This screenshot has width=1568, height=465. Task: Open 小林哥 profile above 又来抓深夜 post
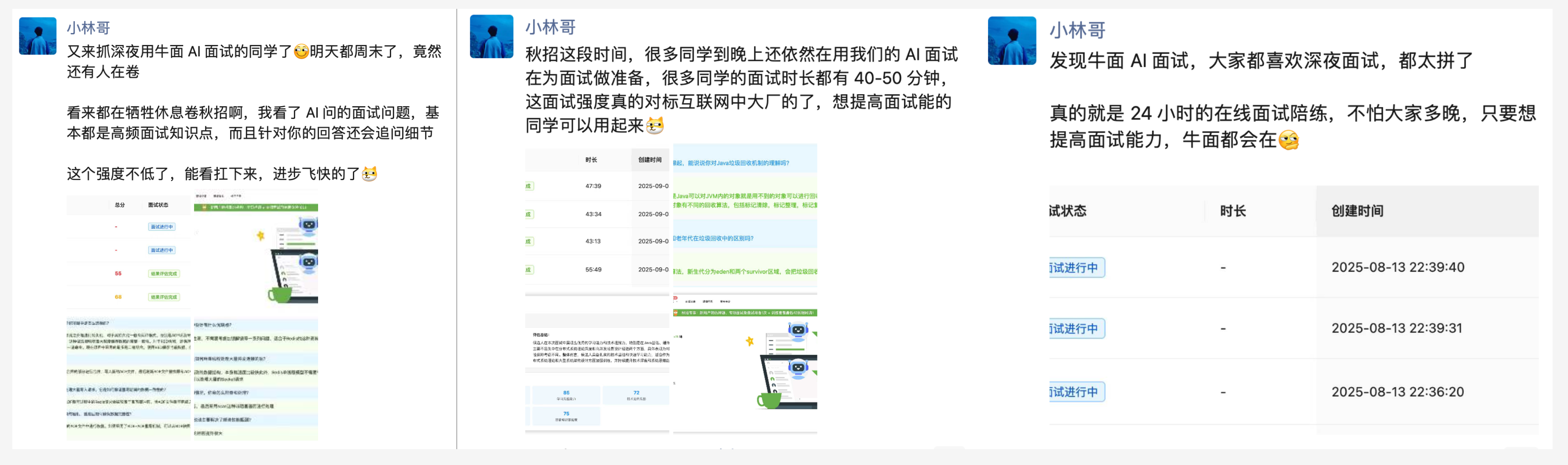point(88,28)
